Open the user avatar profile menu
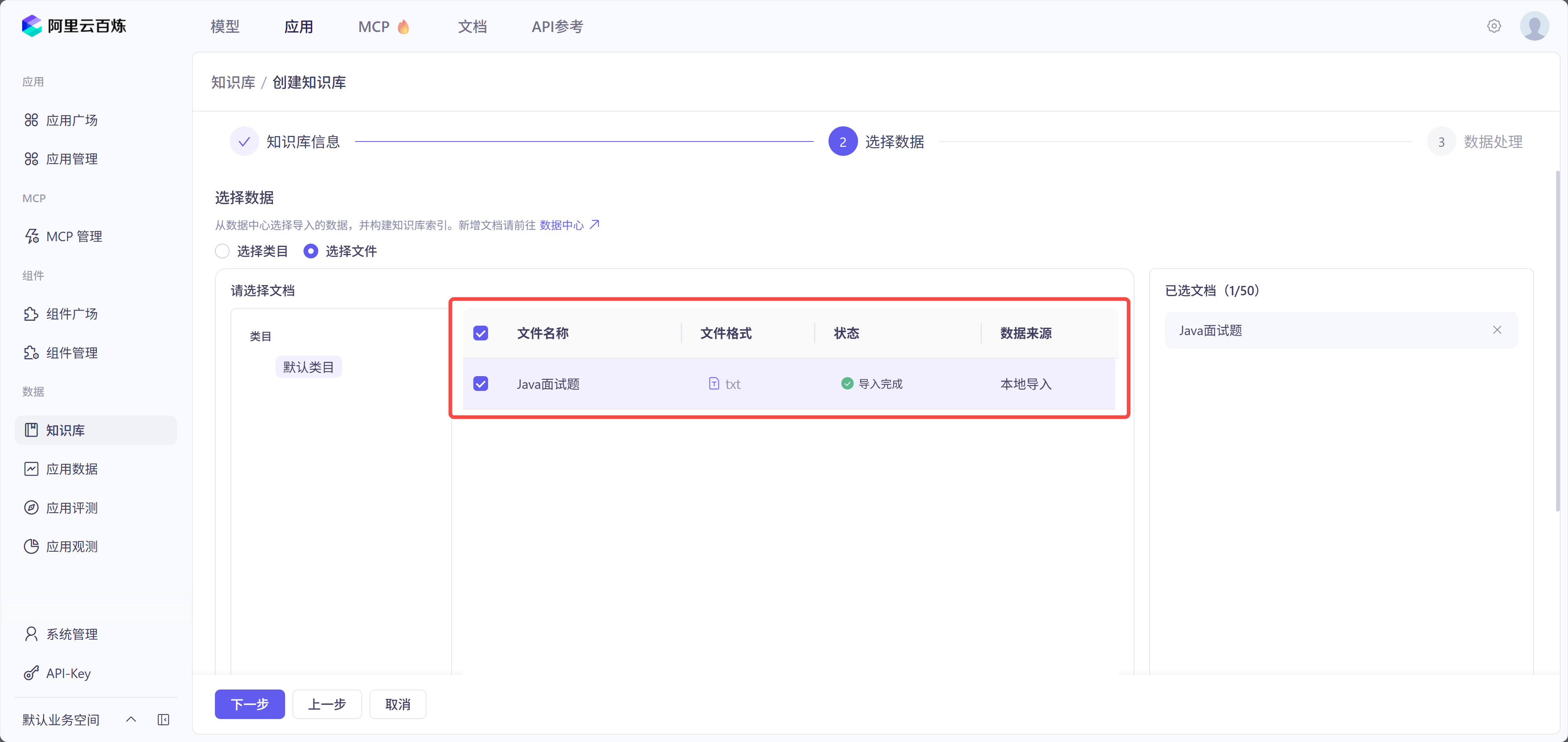The height and width of the screenshot is (742, 1568). (x=1534, y=26)
